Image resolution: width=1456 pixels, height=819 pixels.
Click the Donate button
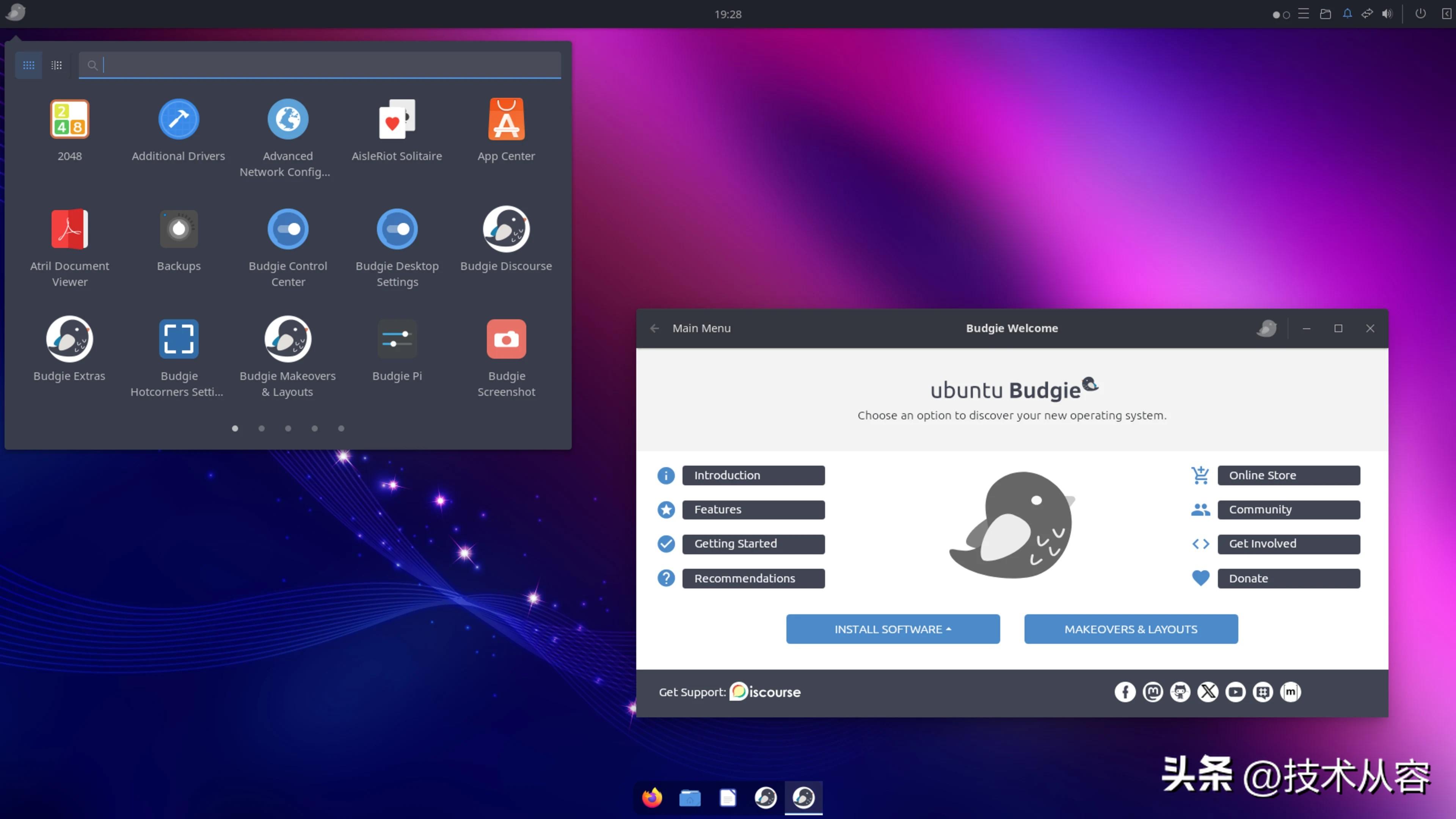[x=1289, y=578]
